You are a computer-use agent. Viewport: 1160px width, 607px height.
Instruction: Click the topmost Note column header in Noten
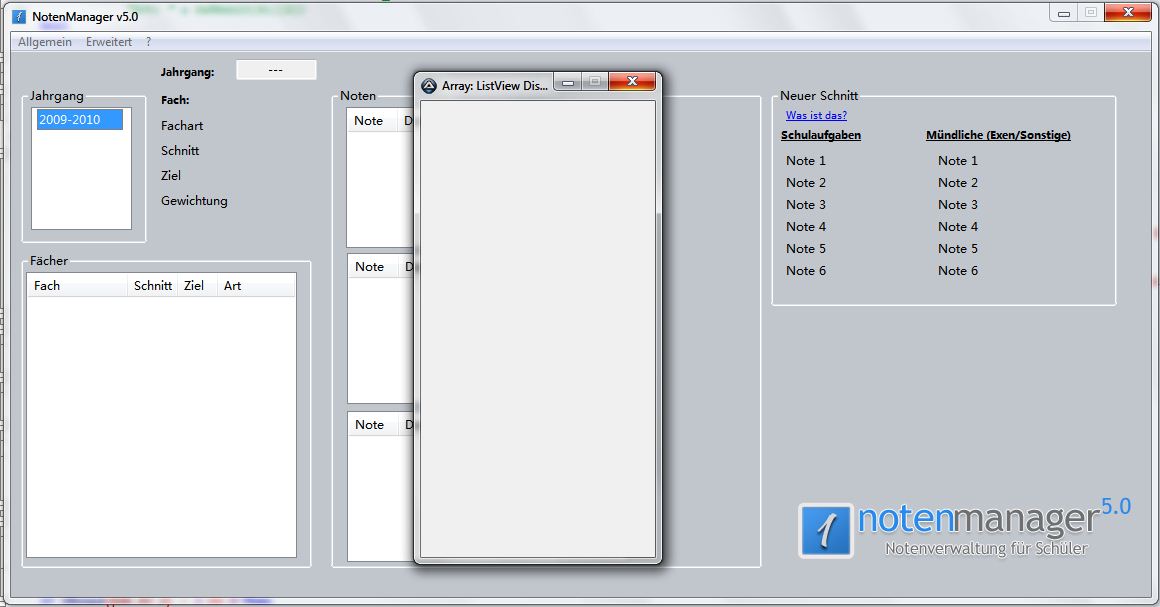[x=372, y=121]
